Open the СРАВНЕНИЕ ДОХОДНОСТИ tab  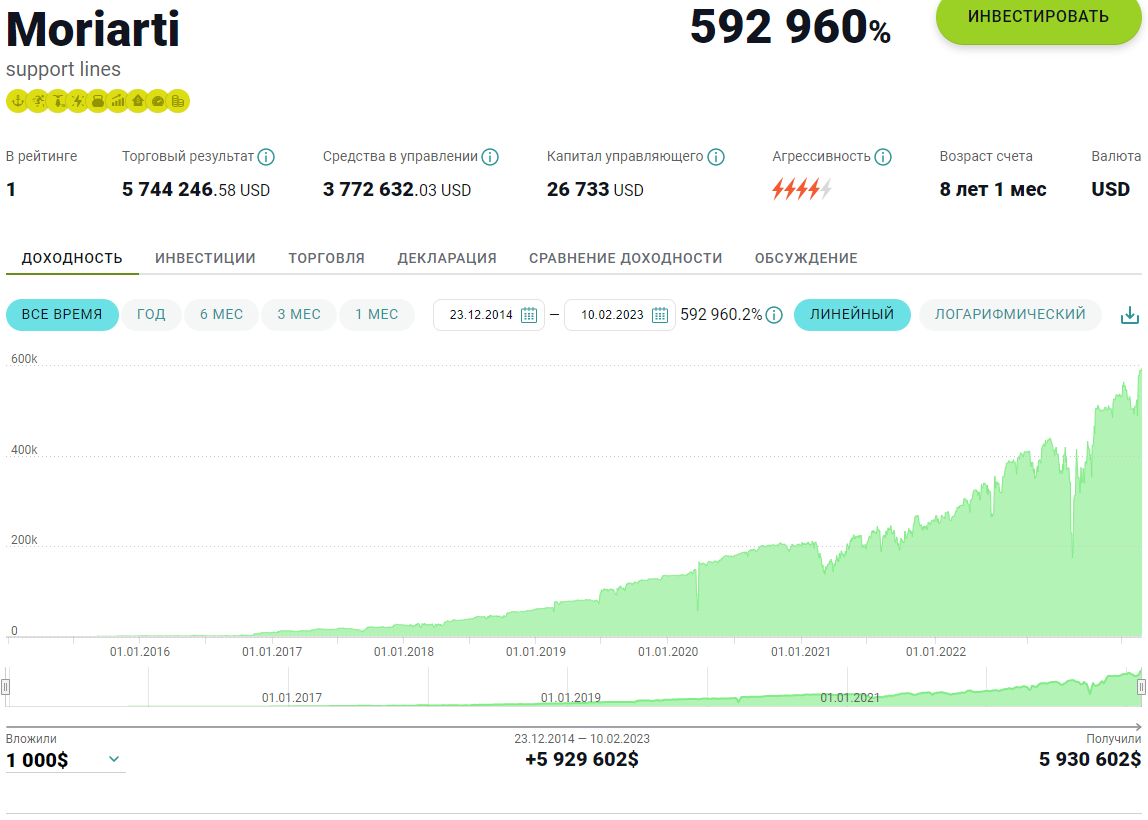625,258
